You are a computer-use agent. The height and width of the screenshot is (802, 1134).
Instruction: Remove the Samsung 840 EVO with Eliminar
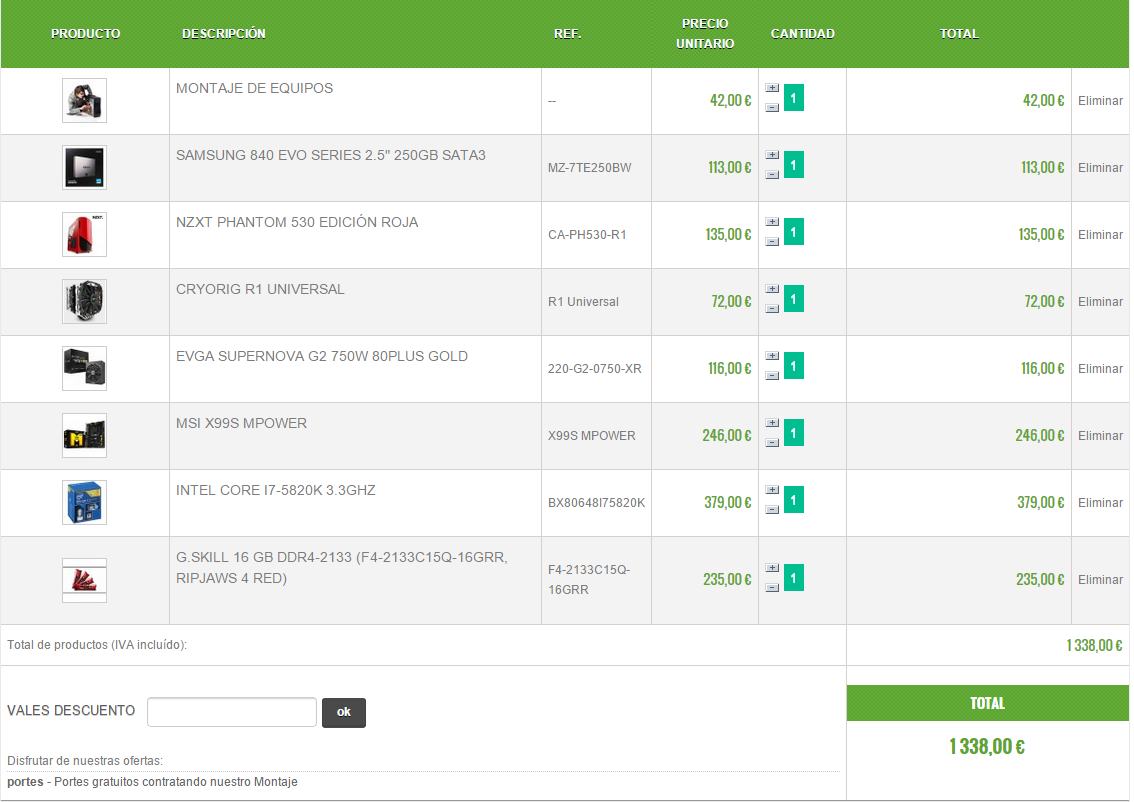tap(1100, 168)
